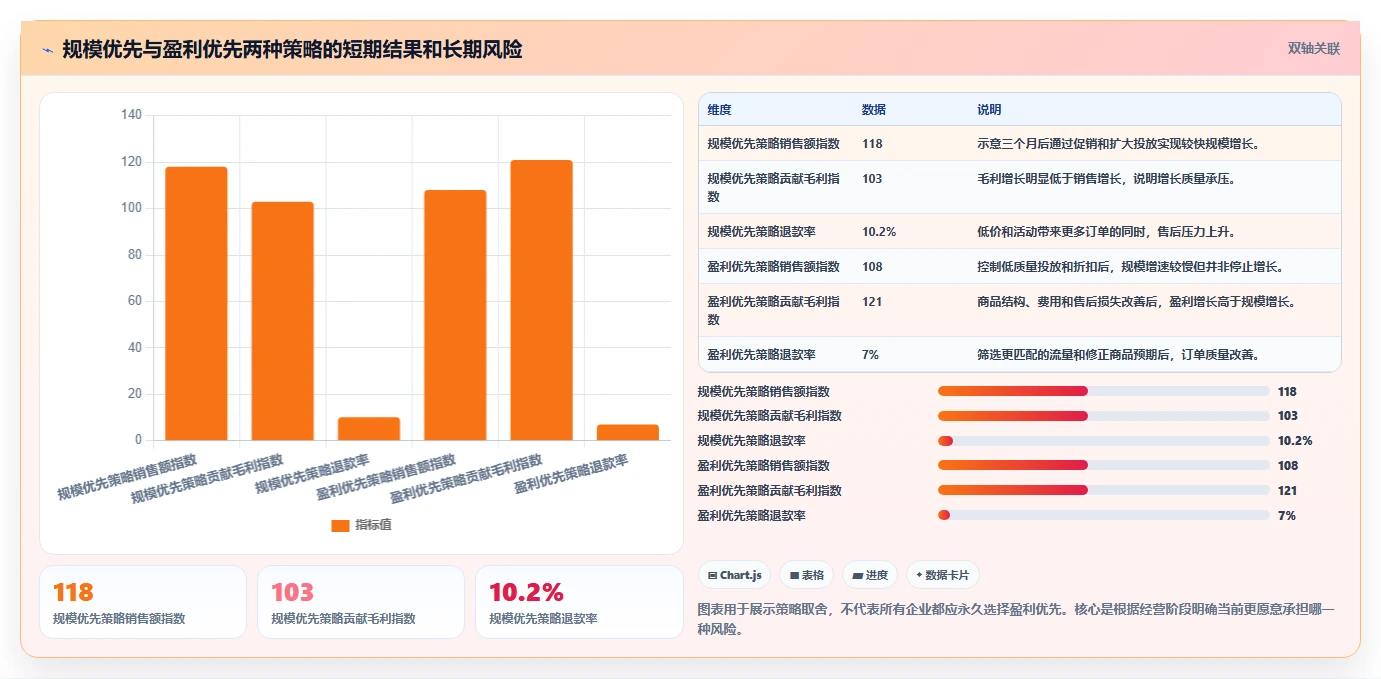Click the 103 summary card
The width and height of the screenshot is (1381, 679).
[361, 602]
